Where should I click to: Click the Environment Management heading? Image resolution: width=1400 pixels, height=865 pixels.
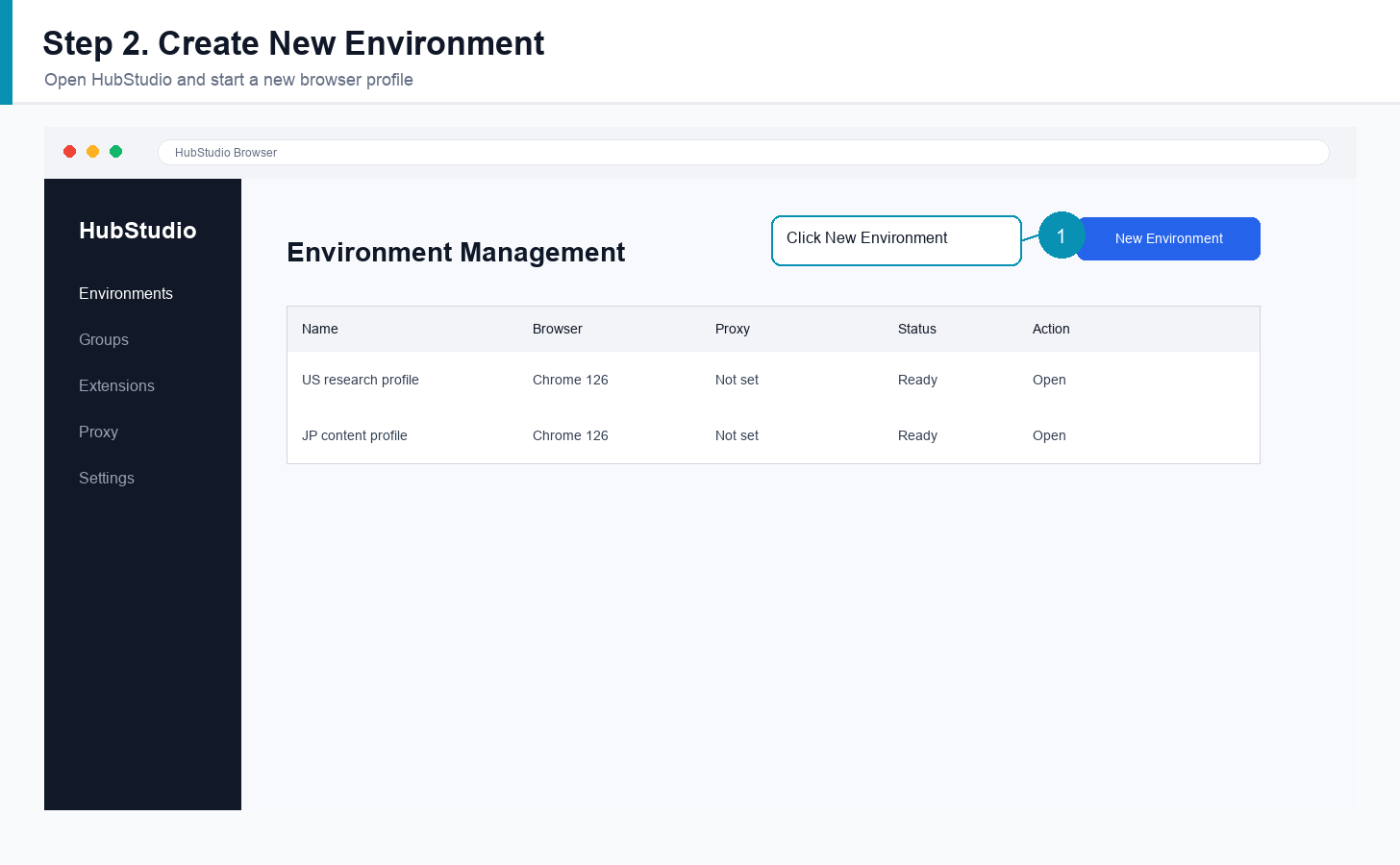[456, 253]
